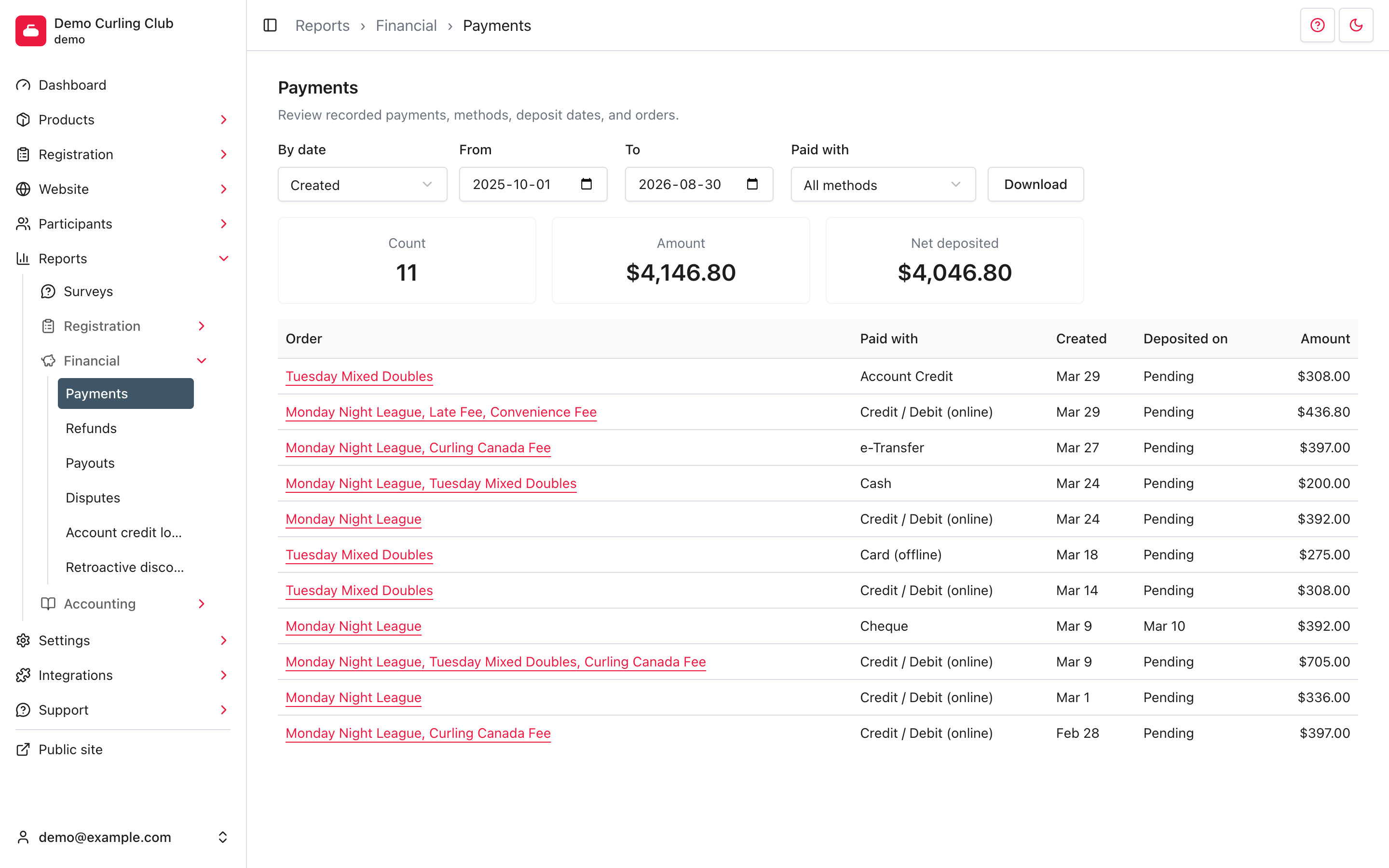1389x868 pixels.
Task: Click the Website globe icon
Action: (x=23, y=190)
